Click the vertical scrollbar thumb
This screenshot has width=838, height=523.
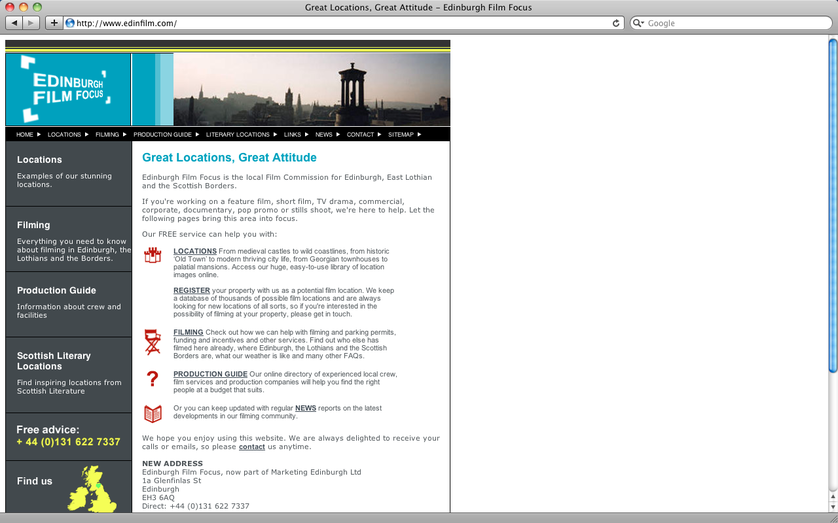[833, 206]
